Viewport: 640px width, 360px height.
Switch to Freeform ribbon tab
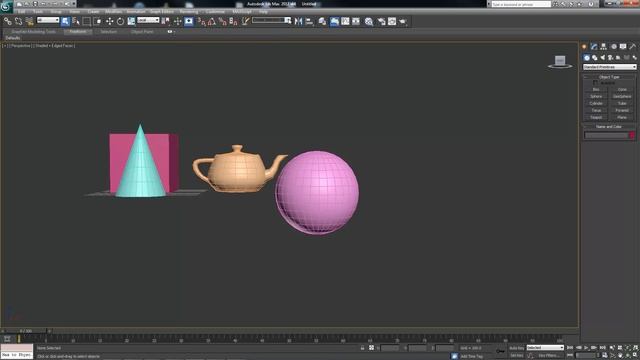[x=78, y=31]
